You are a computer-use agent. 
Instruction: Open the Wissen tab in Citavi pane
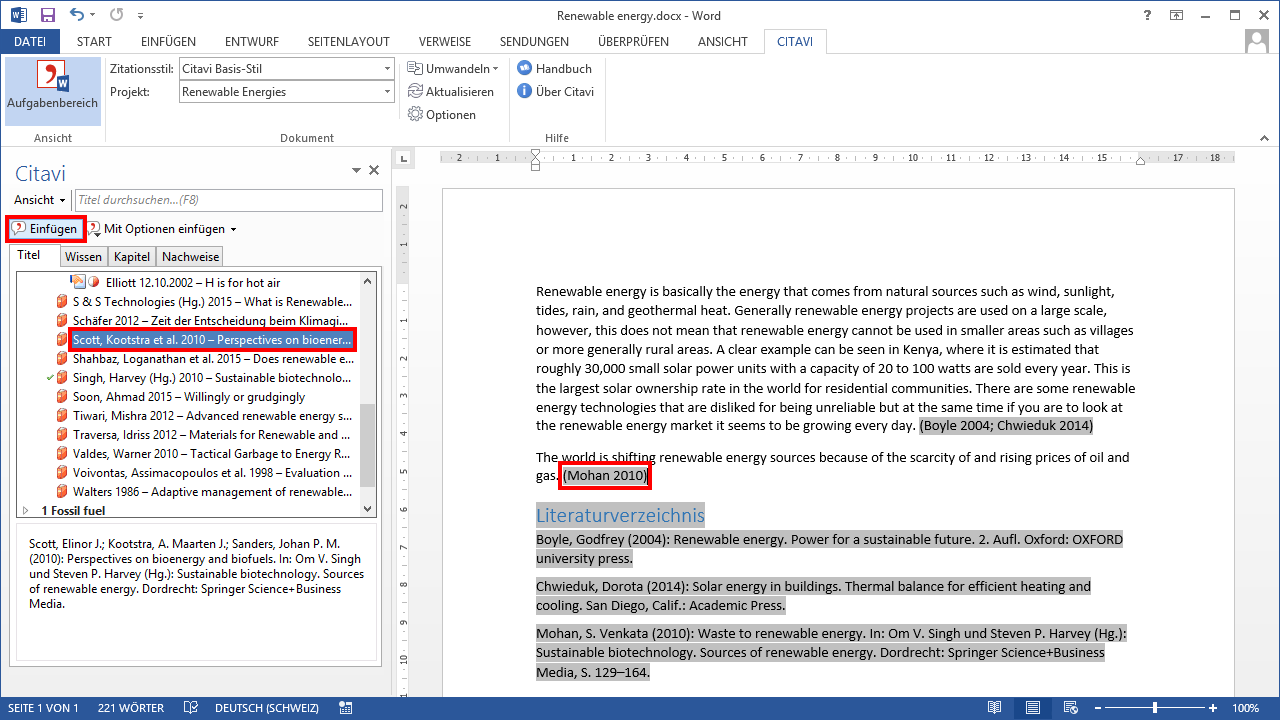click(x=83, y=257)
